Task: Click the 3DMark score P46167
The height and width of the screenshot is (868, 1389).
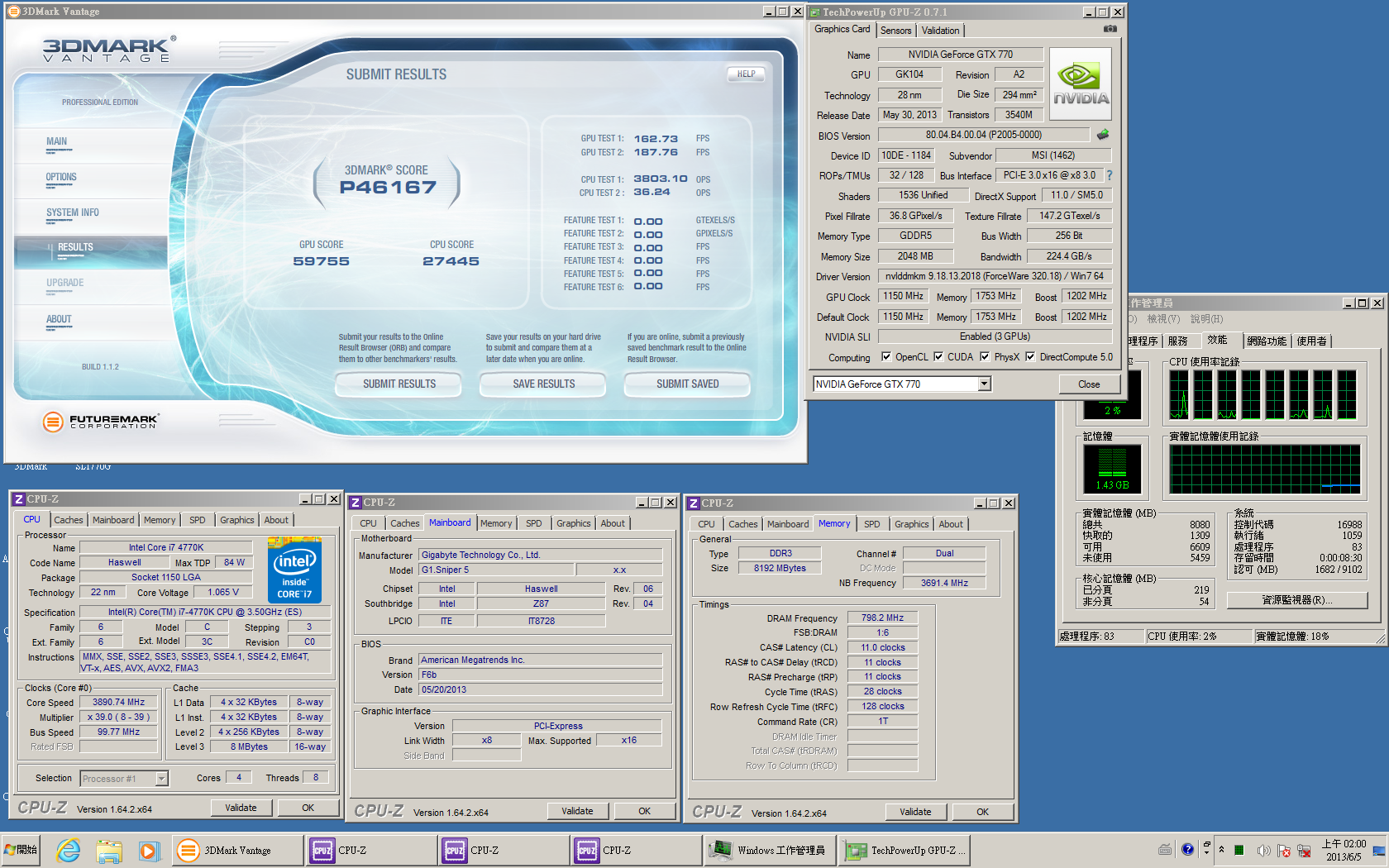Action: (x=388, y=188)
